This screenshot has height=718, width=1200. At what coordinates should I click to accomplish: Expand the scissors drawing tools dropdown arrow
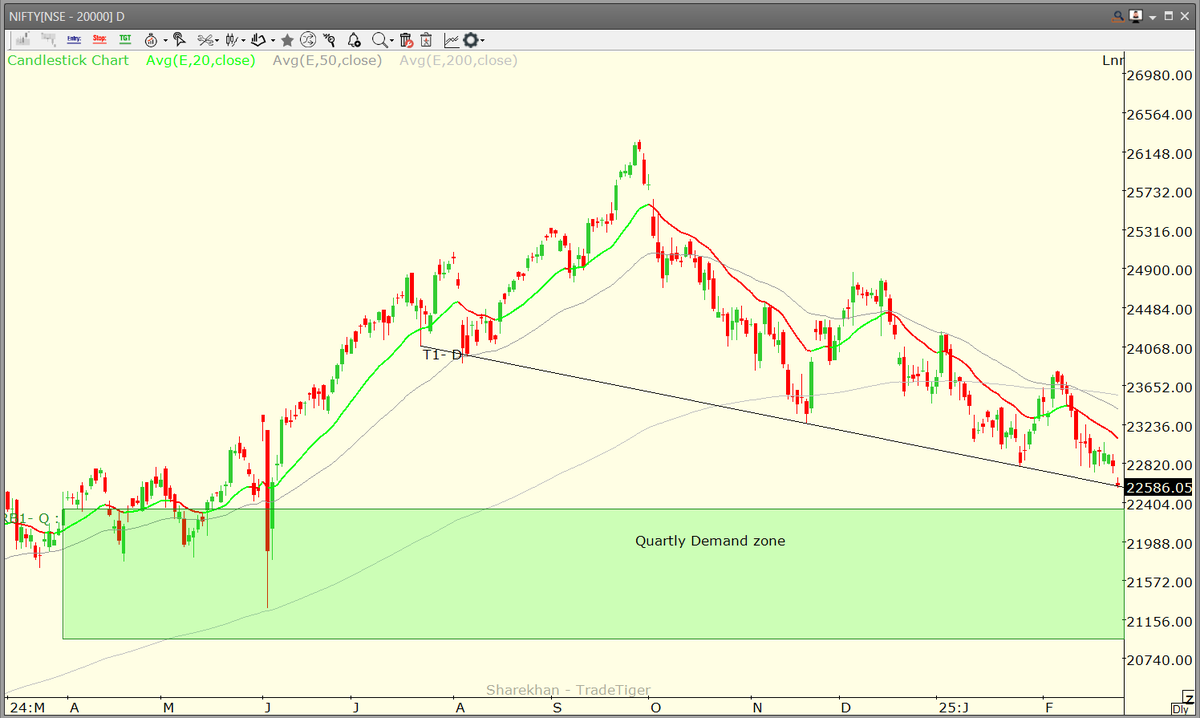218,41
